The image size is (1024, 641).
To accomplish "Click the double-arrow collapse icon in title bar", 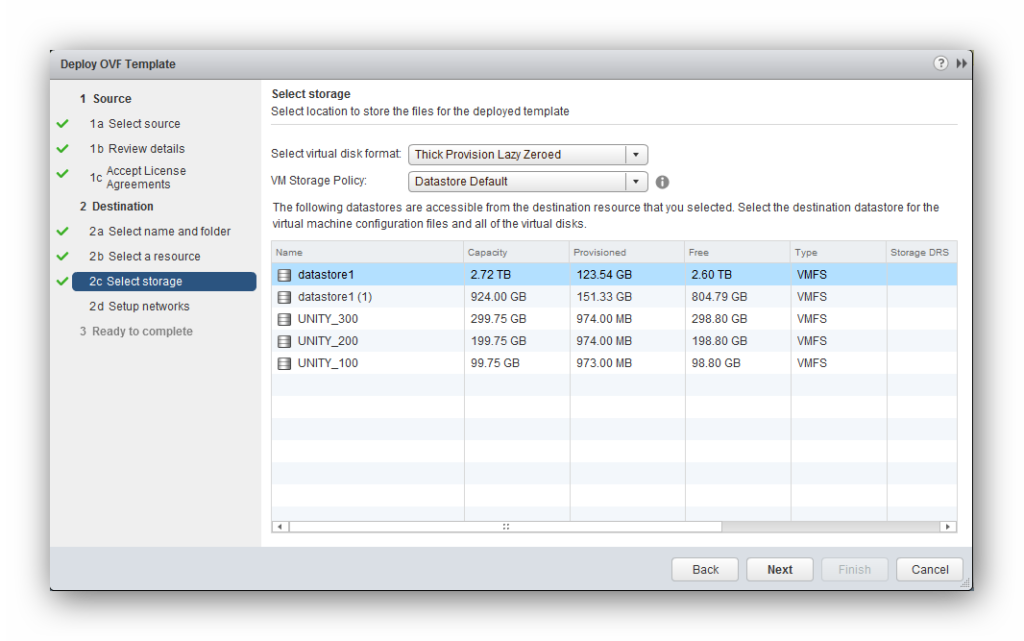I will 961,62.
